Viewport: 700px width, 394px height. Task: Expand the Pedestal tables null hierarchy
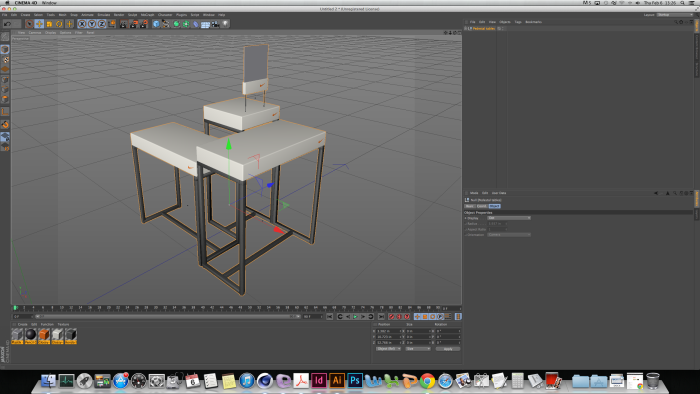(x=465, y=29)
